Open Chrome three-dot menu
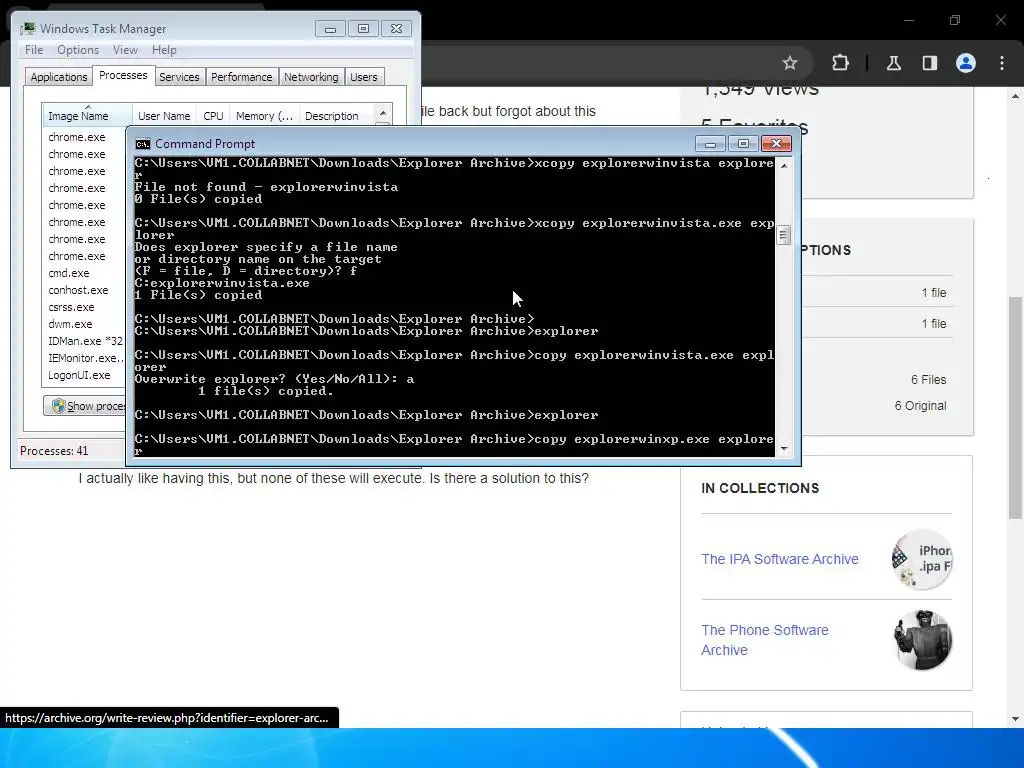The image size is (1024, 768). click(1002, 63)
